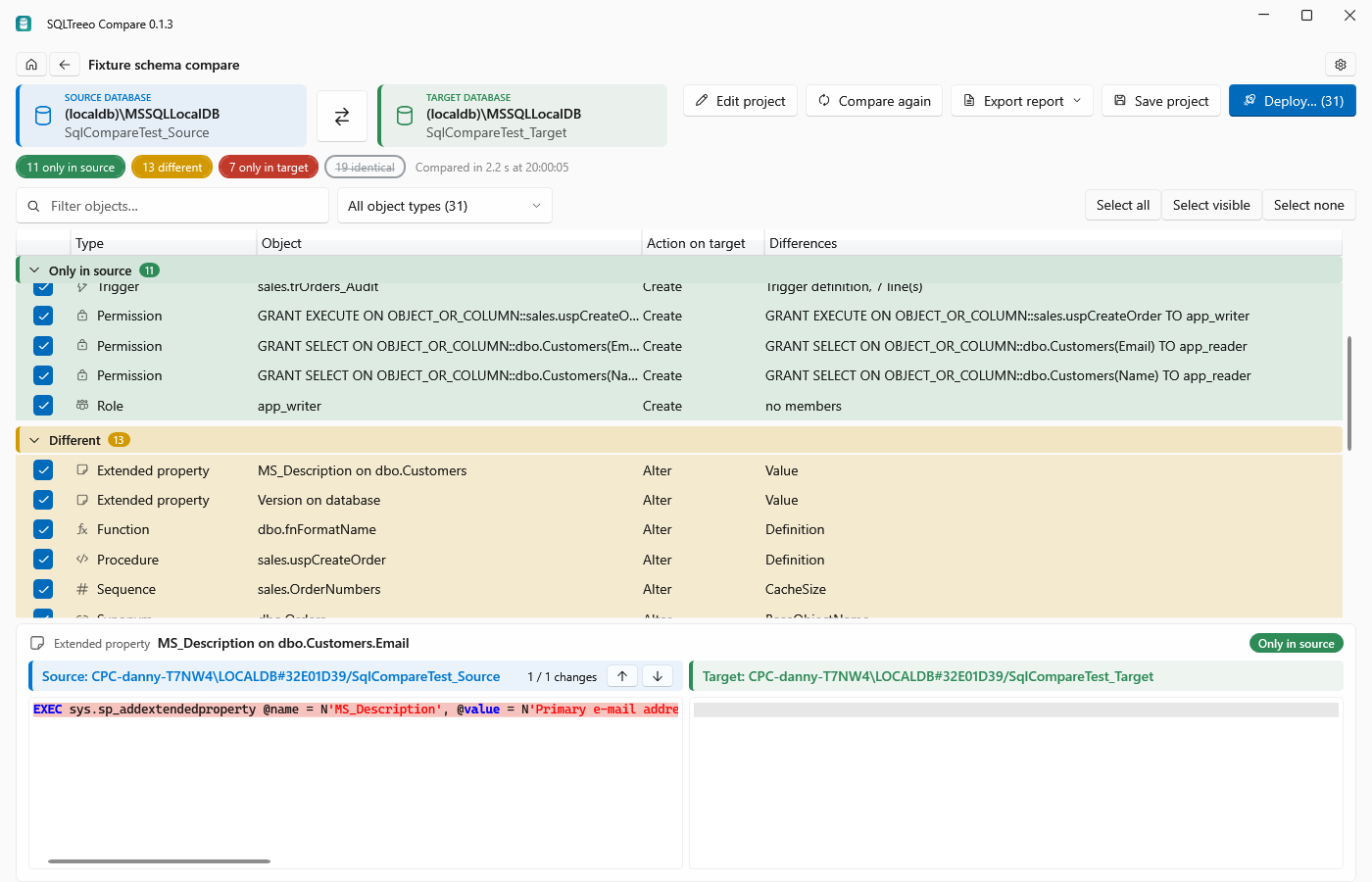Open the Export report dropdown
Image resolution: width=1372 pixels, height=882 pixels.
pyautogui.click(x=1022, y=101)
